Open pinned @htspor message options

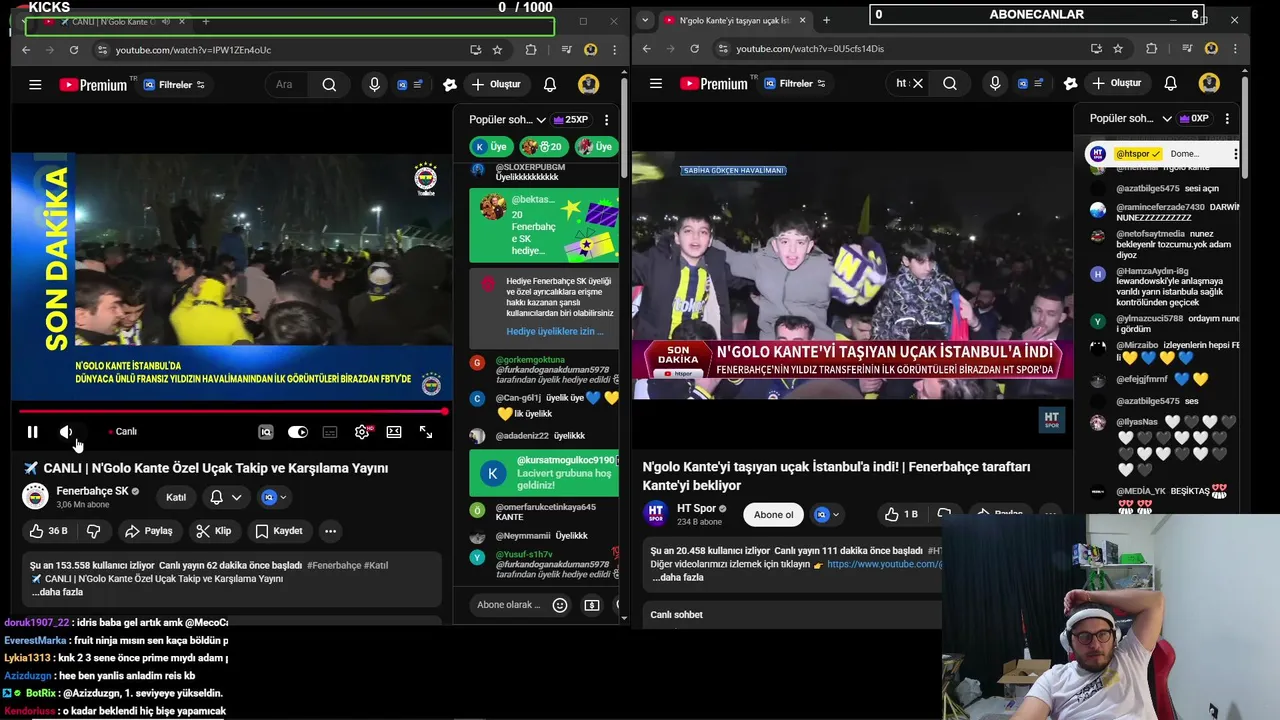[x=1235, y=154]
